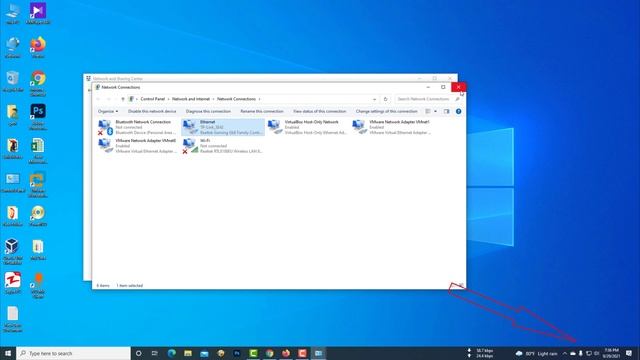The width and height of the screenshot is (640, 360).
Task: Open Task View on the taskbar
Action: pos(155,353)
